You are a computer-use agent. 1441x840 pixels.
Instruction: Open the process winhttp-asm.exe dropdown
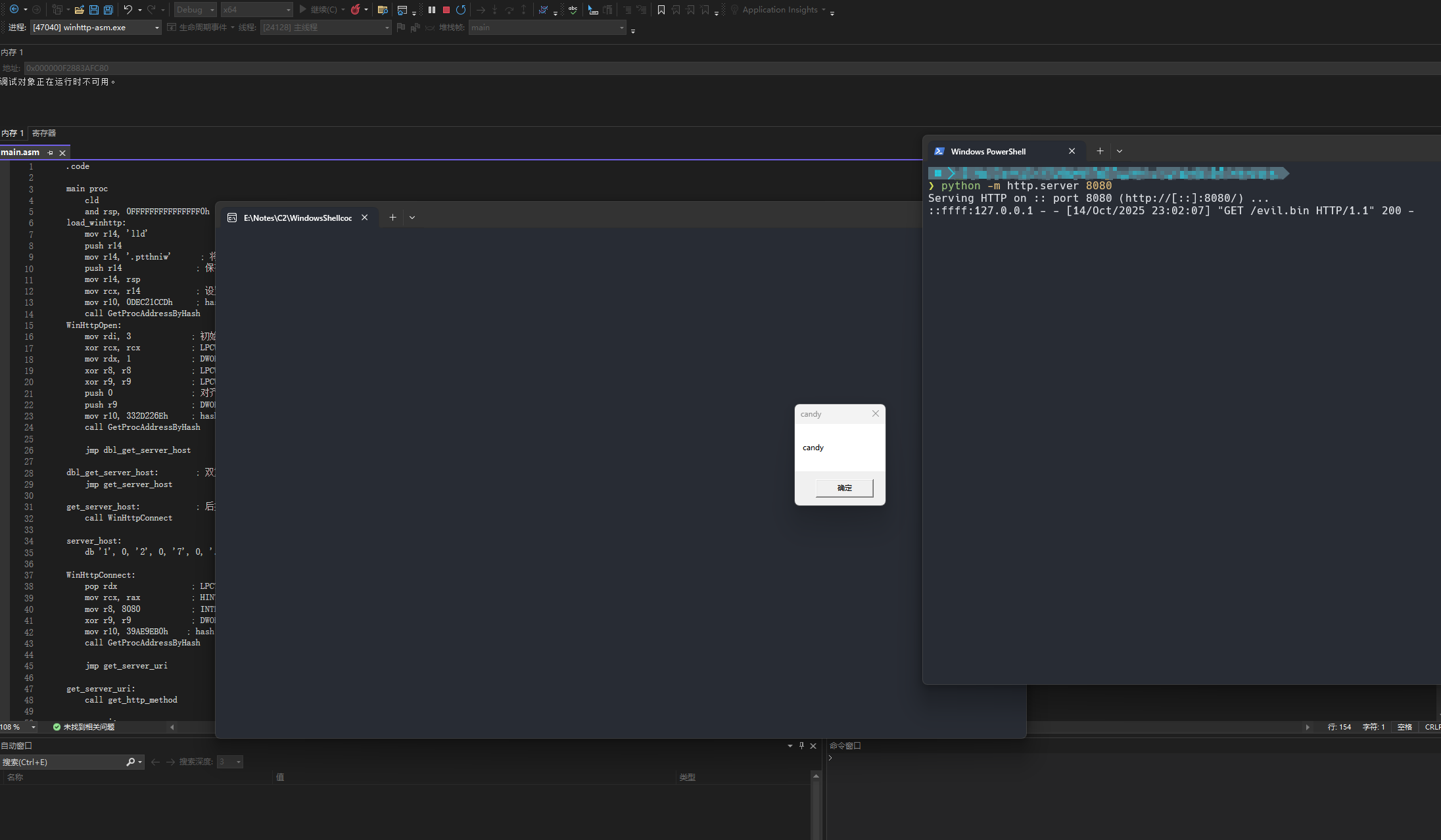tap(156, 28)
